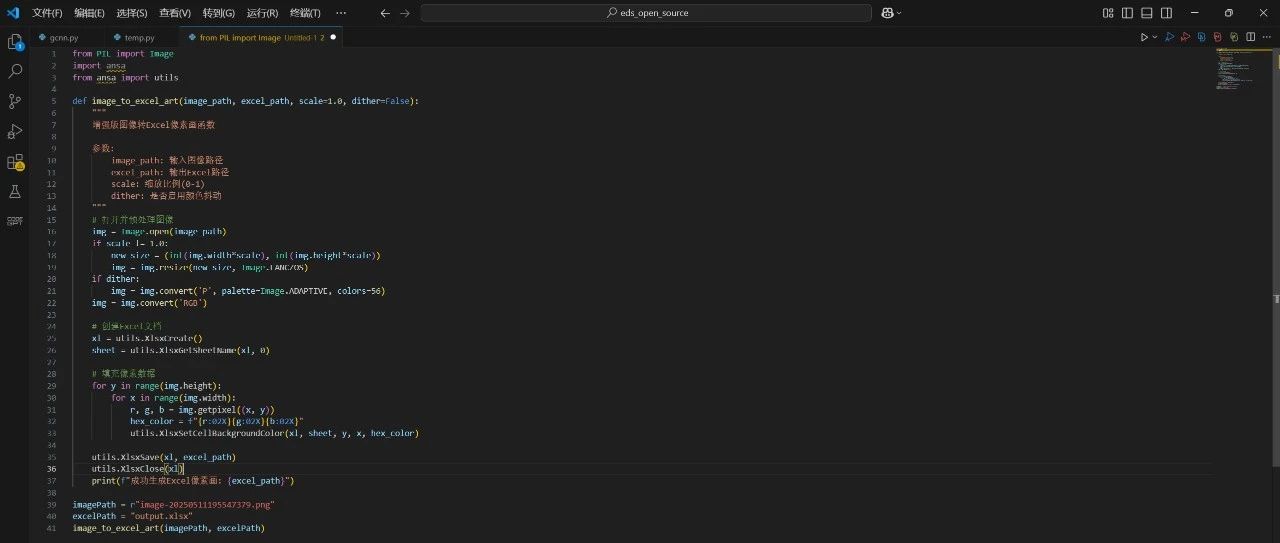
Task: Click the red file icon in the editor toolbar
Action: [1218, 37]
